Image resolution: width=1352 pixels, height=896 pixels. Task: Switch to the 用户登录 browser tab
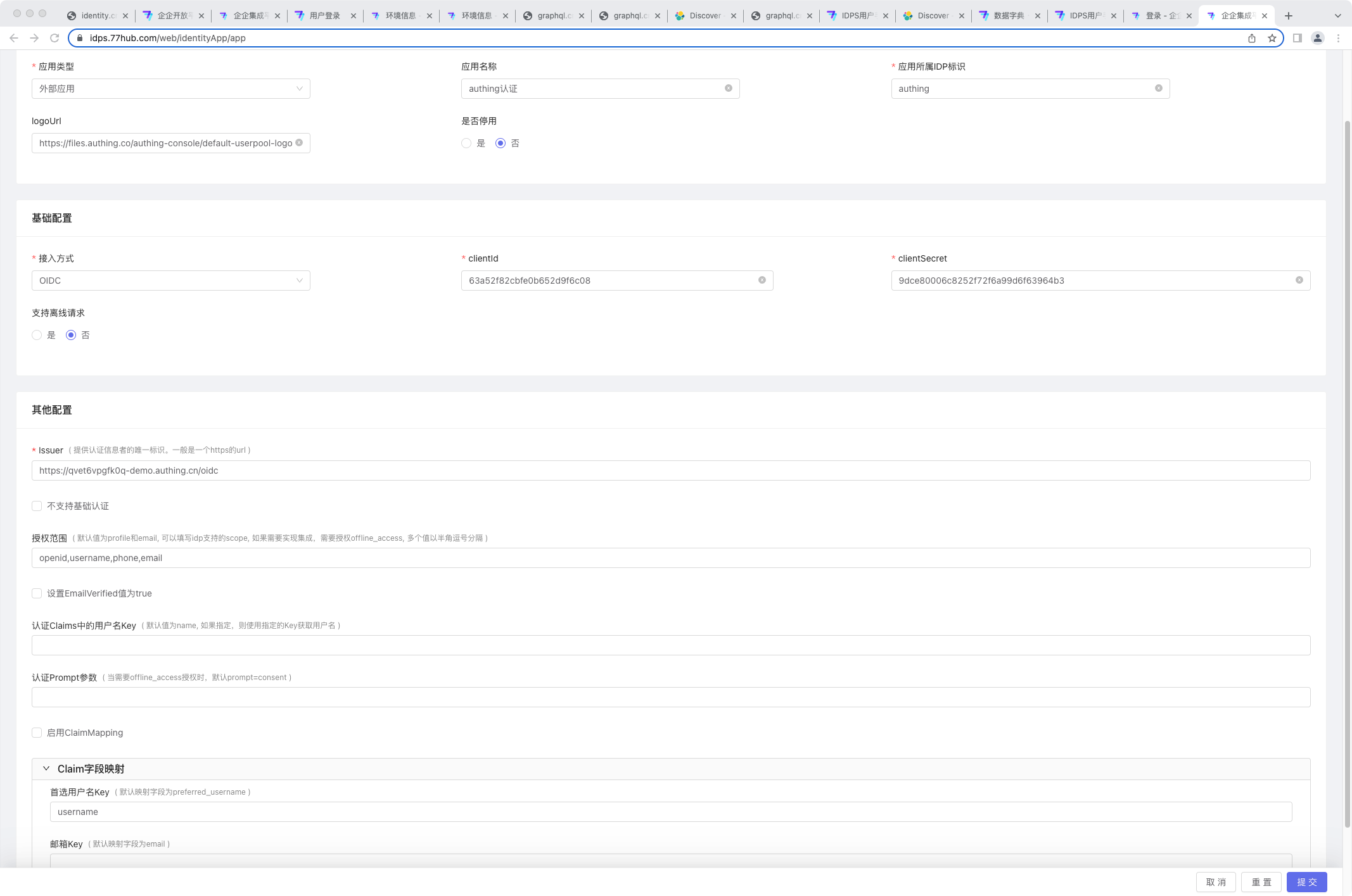click(x=324, y=16)
